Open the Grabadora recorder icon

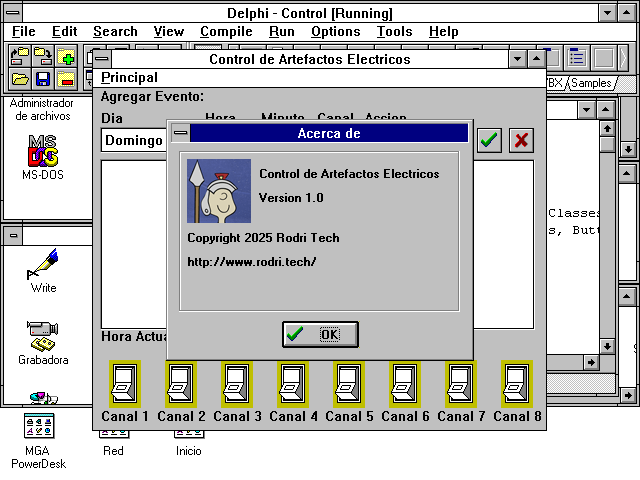pos(43,333)
